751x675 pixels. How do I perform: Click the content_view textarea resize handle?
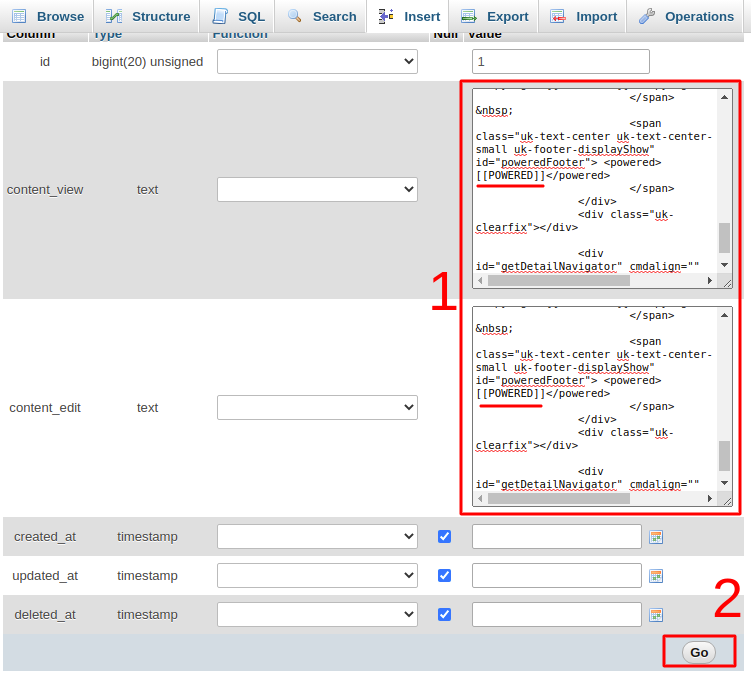(727, 283)
